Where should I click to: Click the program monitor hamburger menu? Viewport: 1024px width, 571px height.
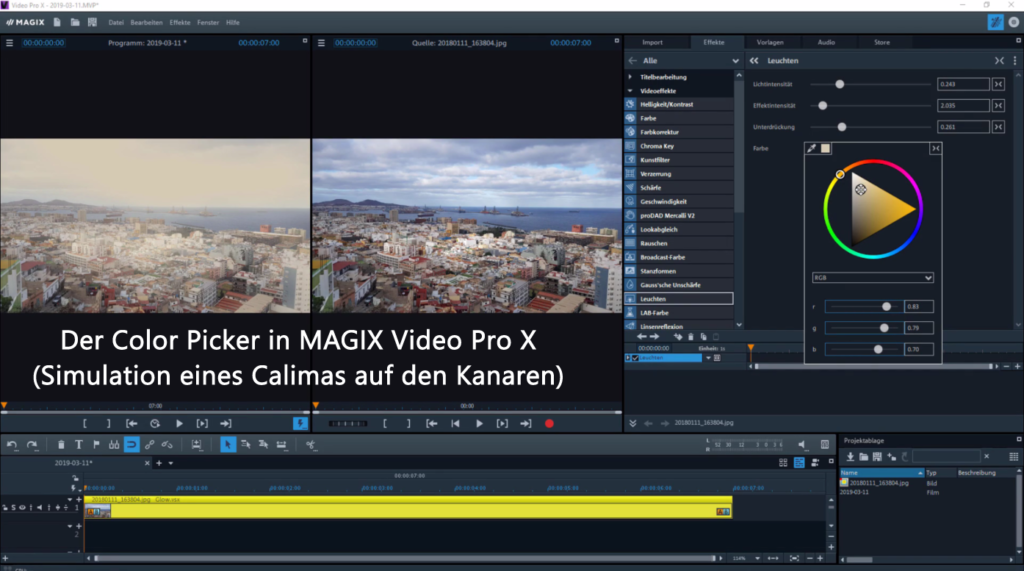coord(9,42)
